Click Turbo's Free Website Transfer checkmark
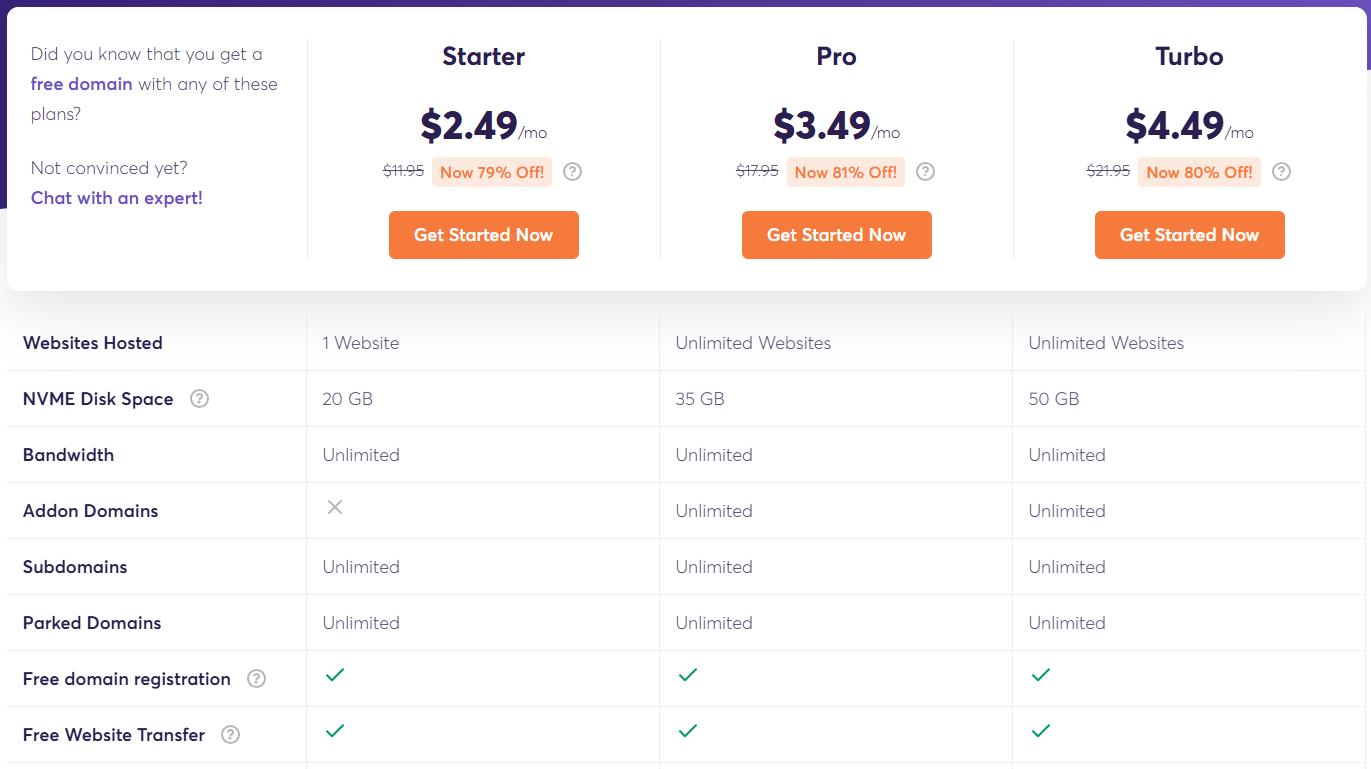 coord(1041,731)
